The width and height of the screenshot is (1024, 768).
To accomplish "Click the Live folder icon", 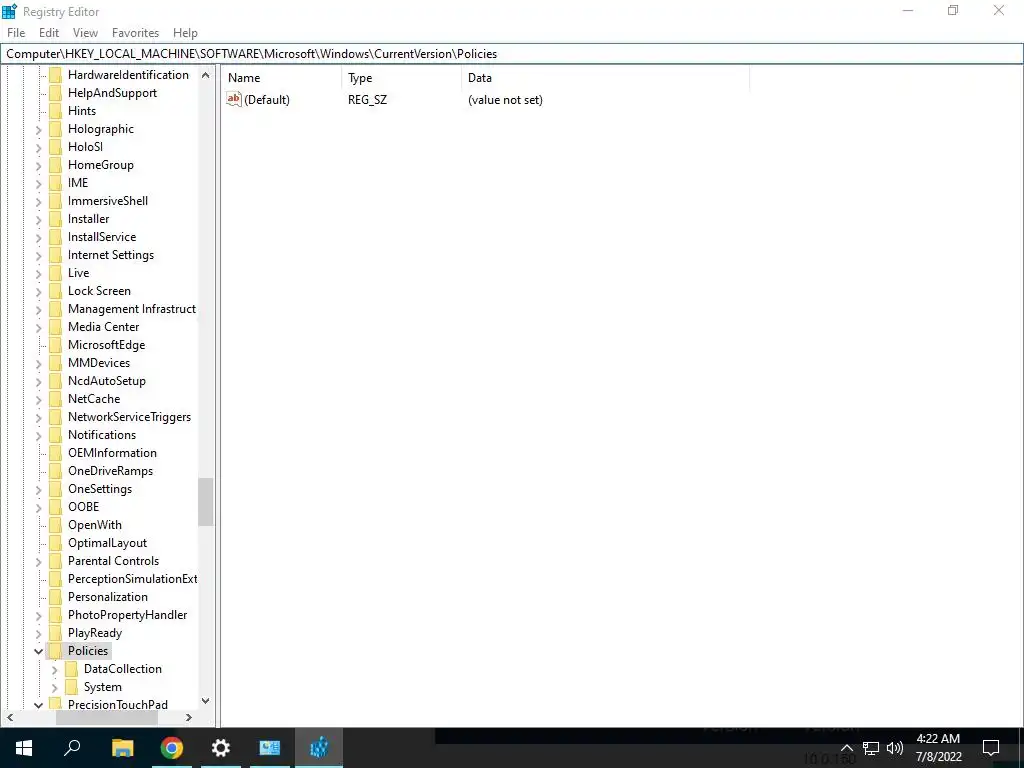I will coord(56,272).
